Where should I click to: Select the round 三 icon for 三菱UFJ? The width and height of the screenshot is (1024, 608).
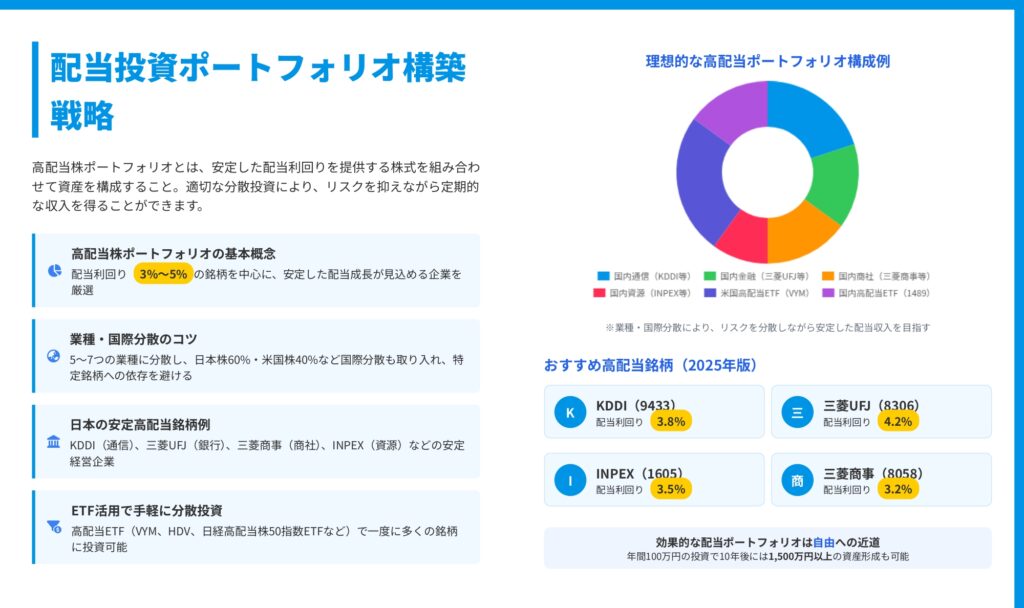pos(797,412)
